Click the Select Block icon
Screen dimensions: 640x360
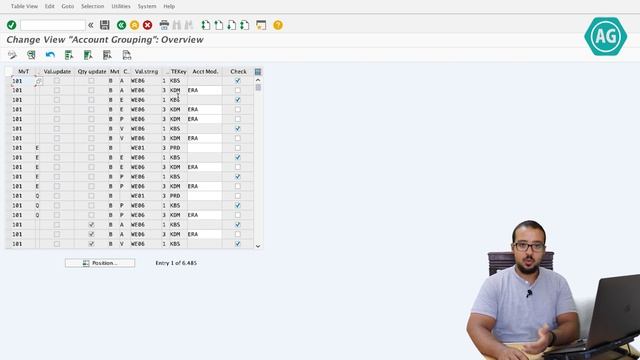tap(88, 55)
